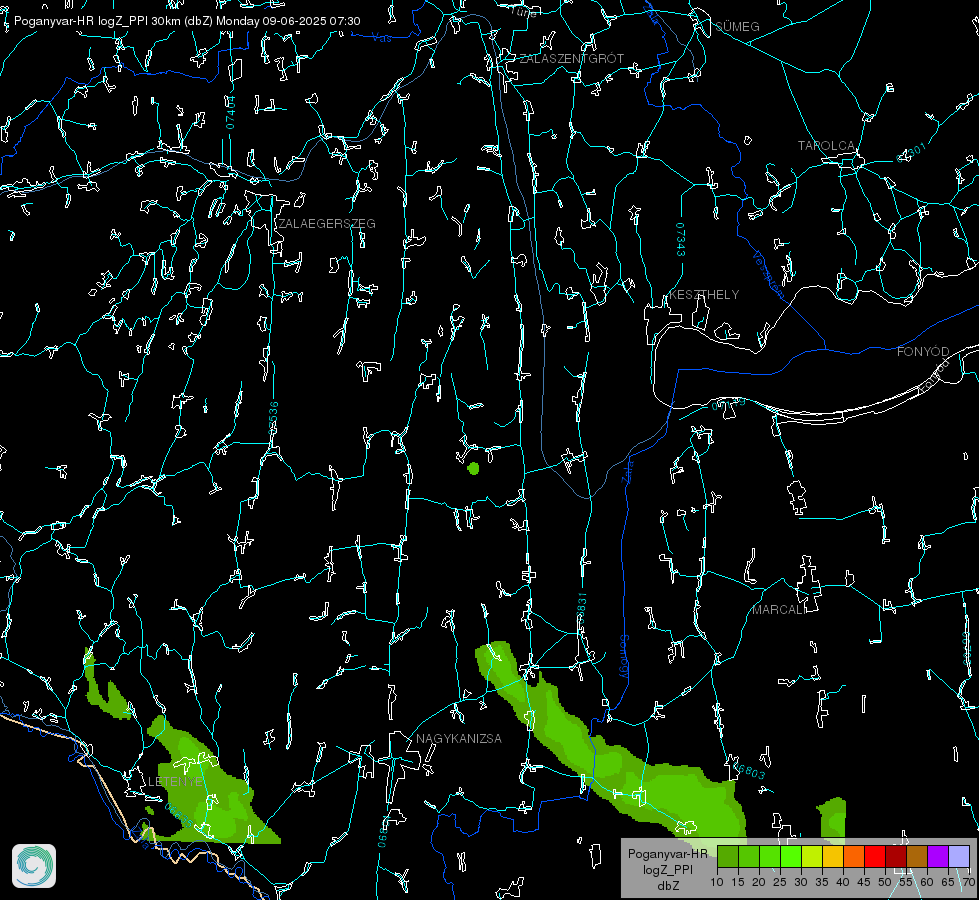Click the LETENYE city label

pyautogui.click(x=175, y=782)
